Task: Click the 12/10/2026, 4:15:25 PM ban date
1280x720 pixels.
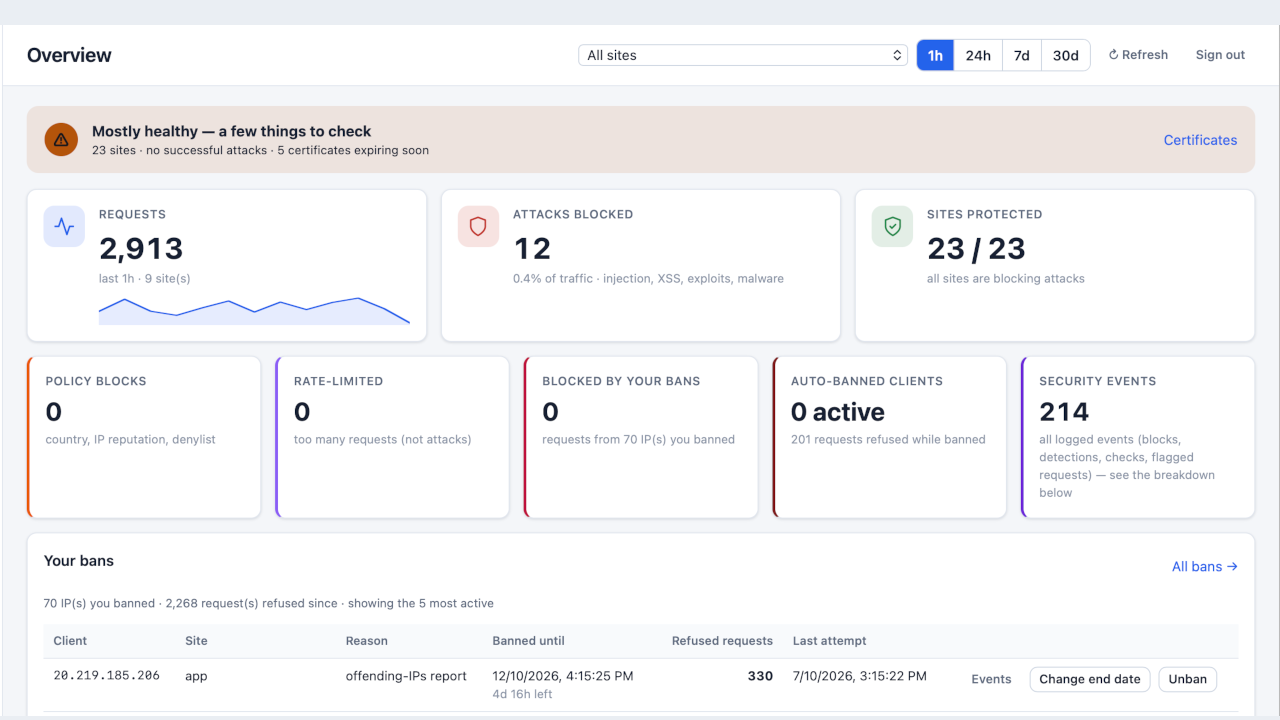Action: pos(563,676)
